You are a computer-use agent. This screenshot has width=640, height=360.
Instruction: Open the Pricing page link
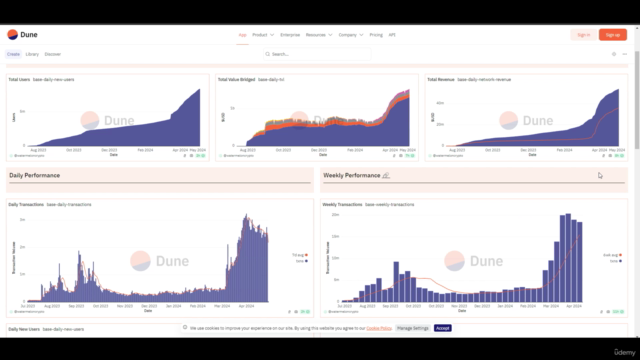coord(376,35)
